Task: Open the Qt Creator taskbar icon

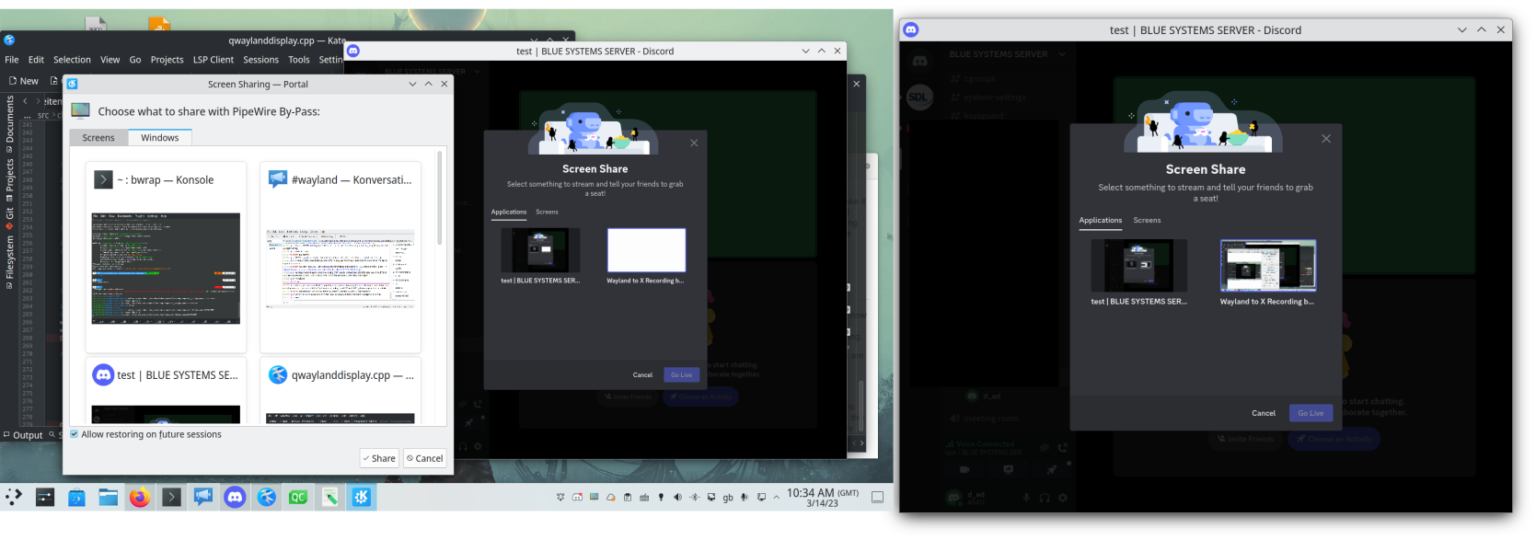Action: click(298, 497)
